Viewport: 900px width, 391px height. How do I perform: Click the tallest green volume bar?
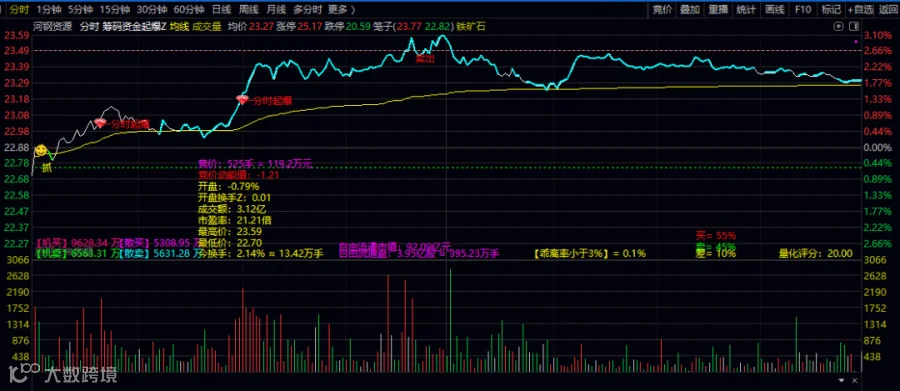pyautogui.click(x=450, y=320)
